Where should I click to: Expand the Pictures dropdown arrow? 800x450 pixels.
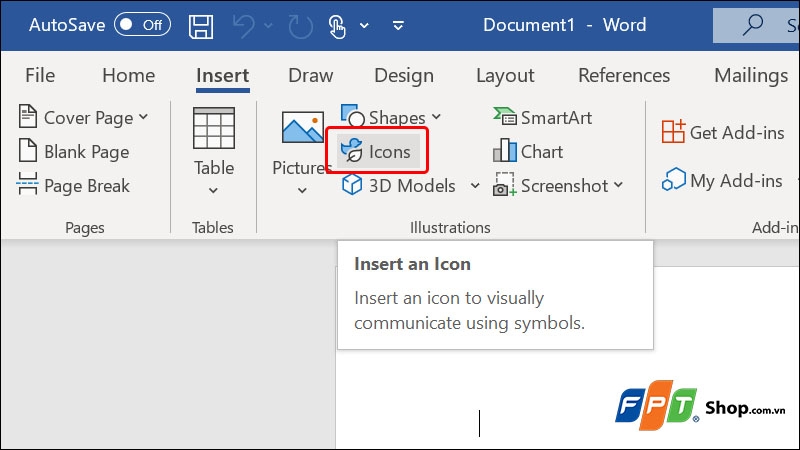pyautogui.click(x=302, y=190)
